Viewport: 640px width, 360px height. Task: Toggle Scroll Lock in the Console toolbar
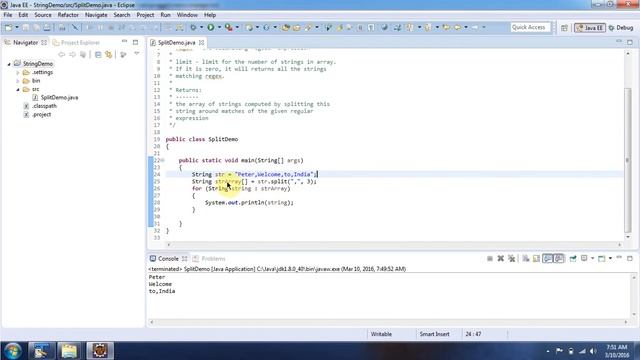click(x=536, y=258)
